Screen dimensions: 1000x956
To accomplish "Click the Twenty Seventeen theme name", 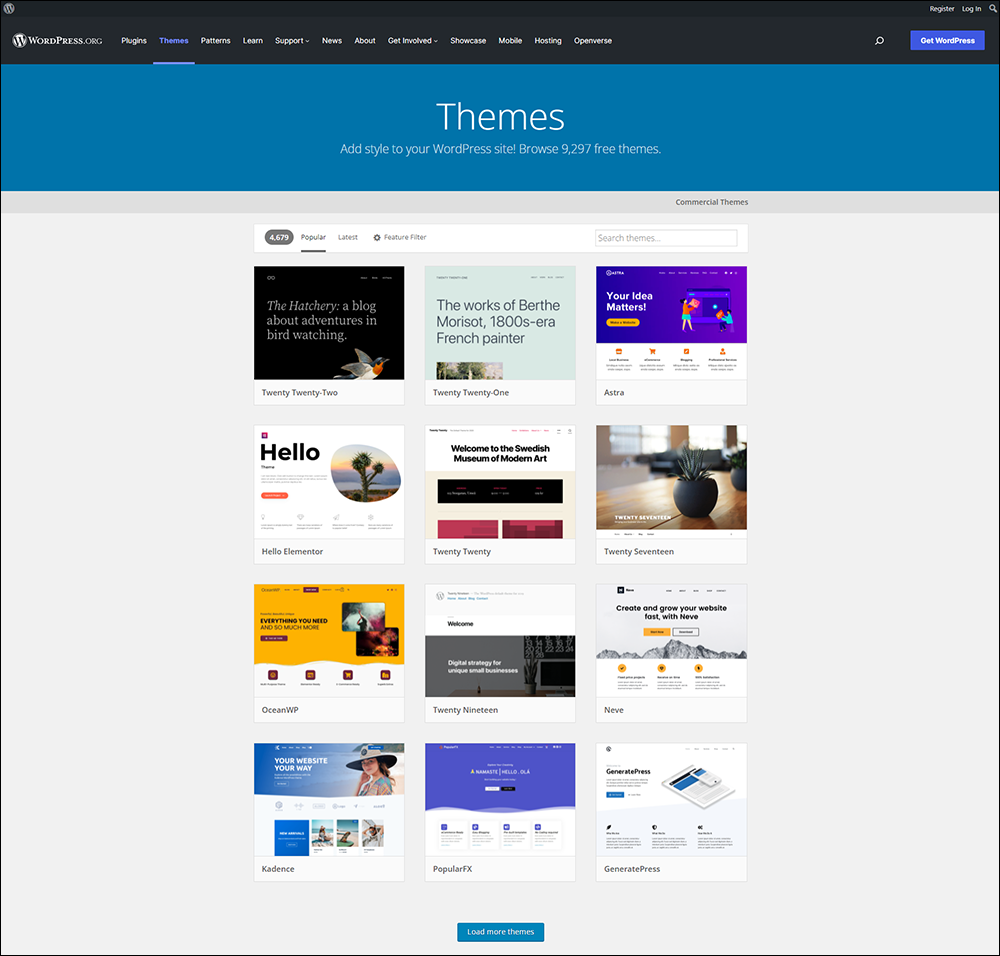I will pyautogui.click(x=639, y=552).
